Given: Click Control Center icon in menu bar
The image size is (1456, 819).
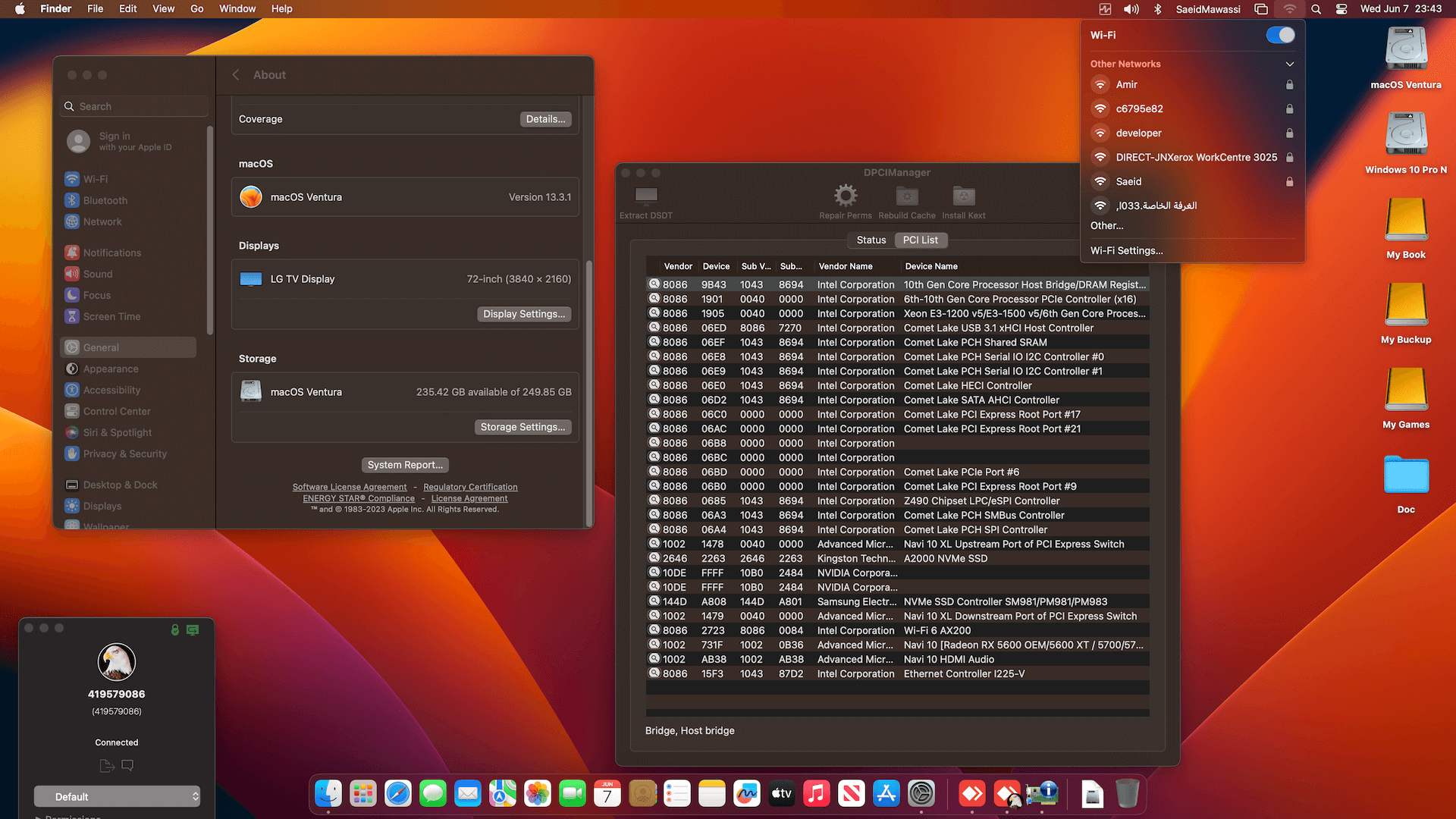Looking at the screenshot, I should coord(1341,9).
